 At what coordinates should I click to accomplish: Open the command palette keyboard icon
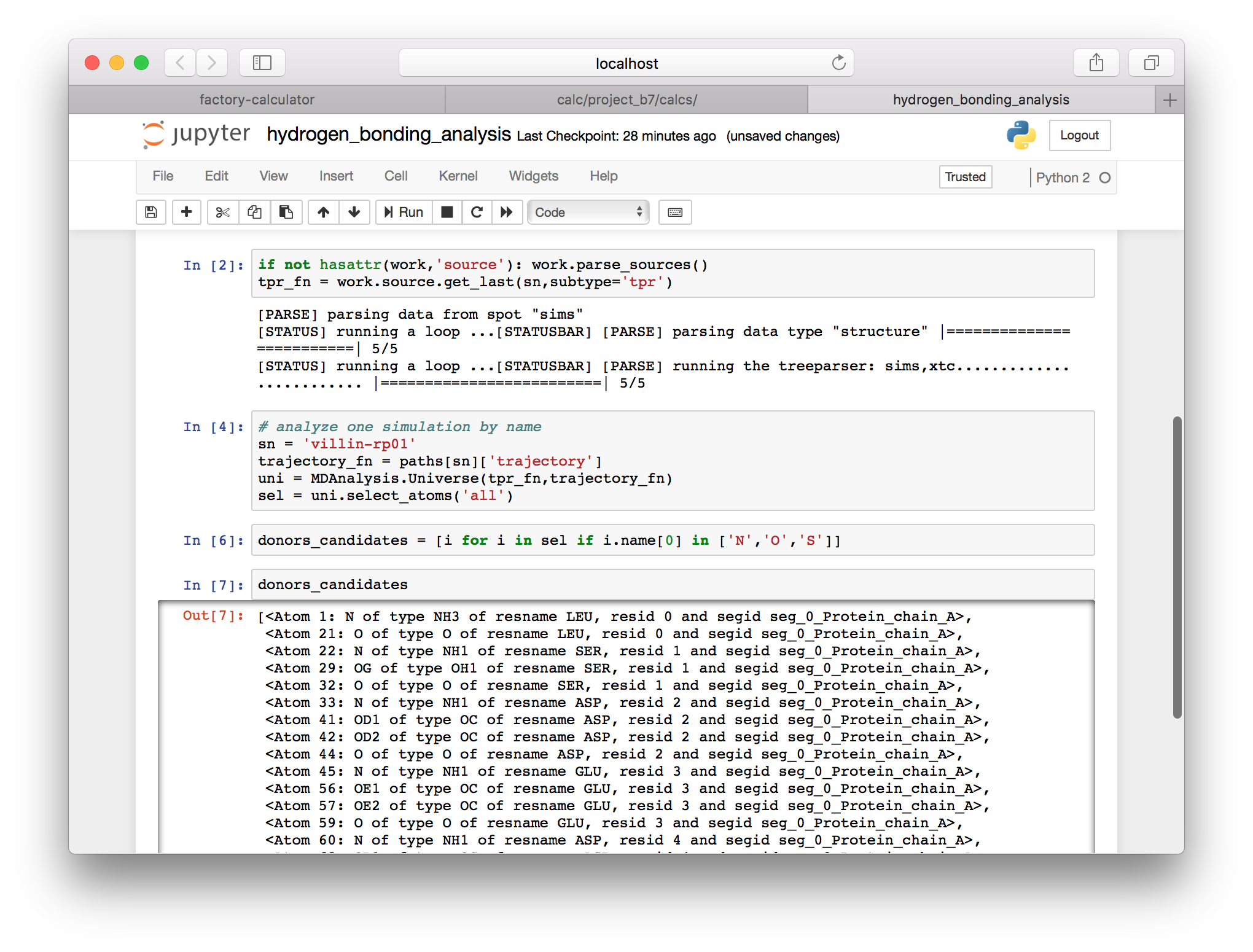coord(675,212)
